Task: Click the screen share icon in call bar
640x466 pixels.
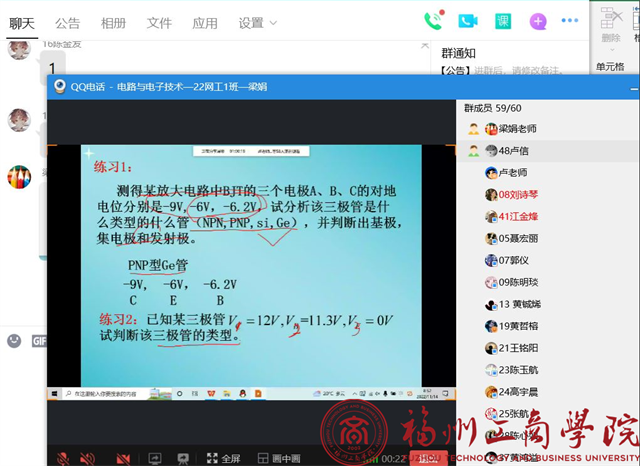Action: (155, 457)
